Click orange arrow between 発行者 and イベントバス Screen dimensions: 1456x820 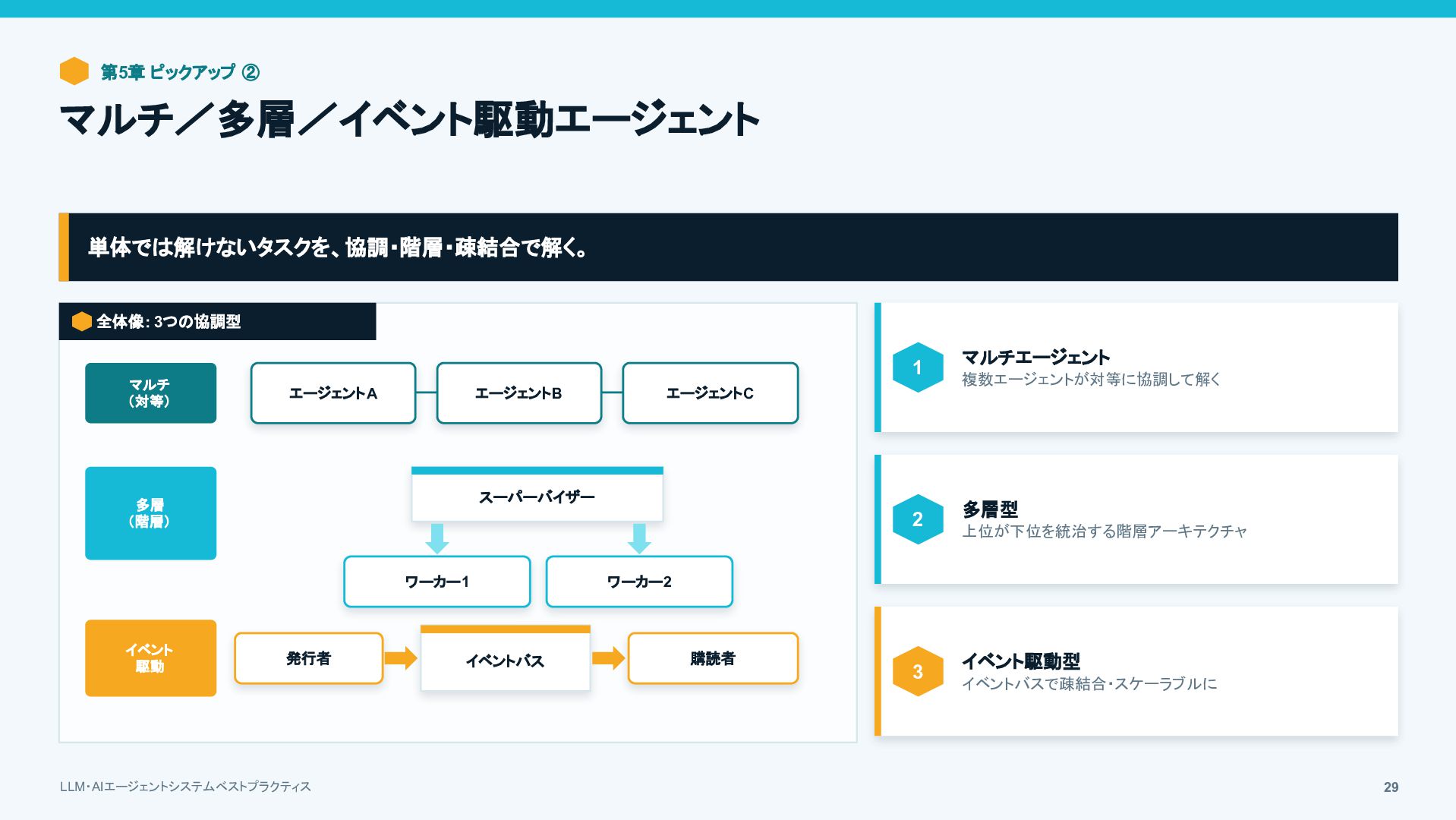point(401,658)
